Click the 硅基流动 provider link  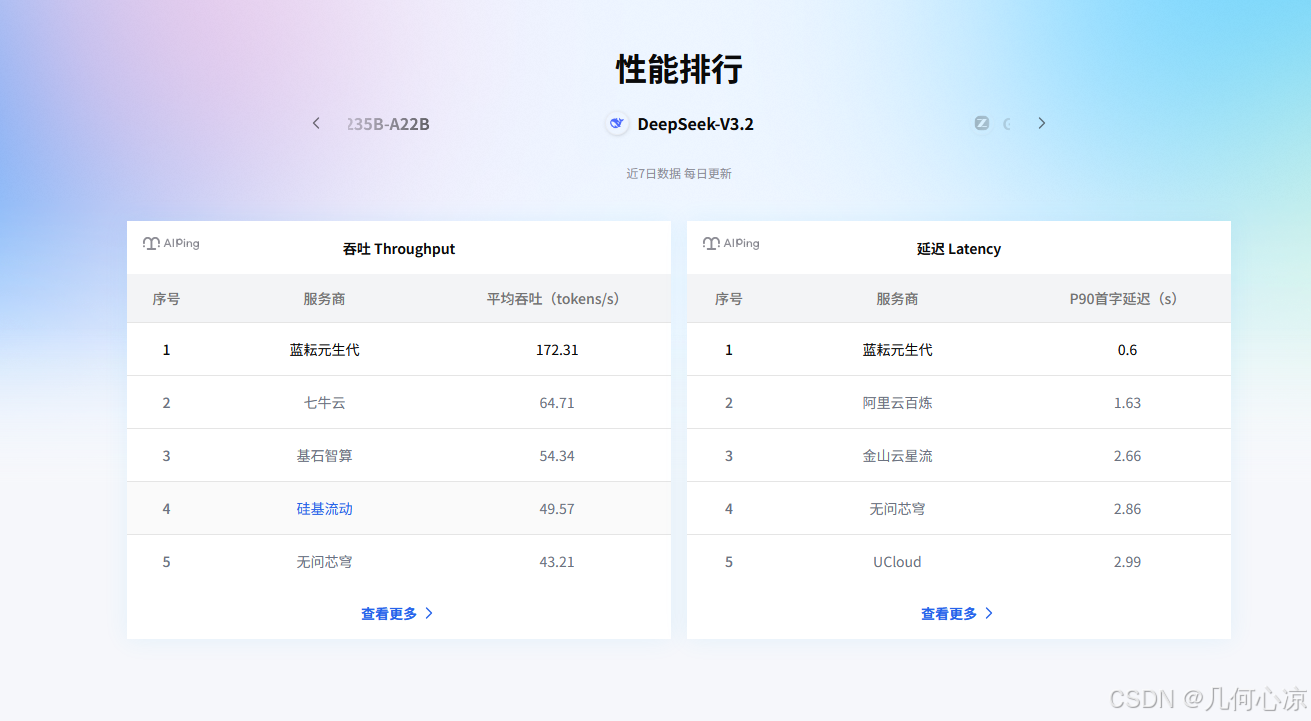(325, 509)
